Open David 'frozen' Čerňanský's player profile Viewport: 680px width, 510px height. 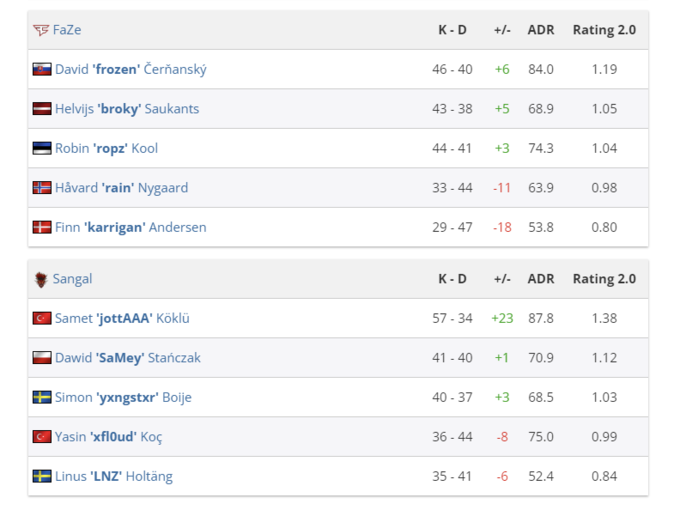[x=131, y=70]
